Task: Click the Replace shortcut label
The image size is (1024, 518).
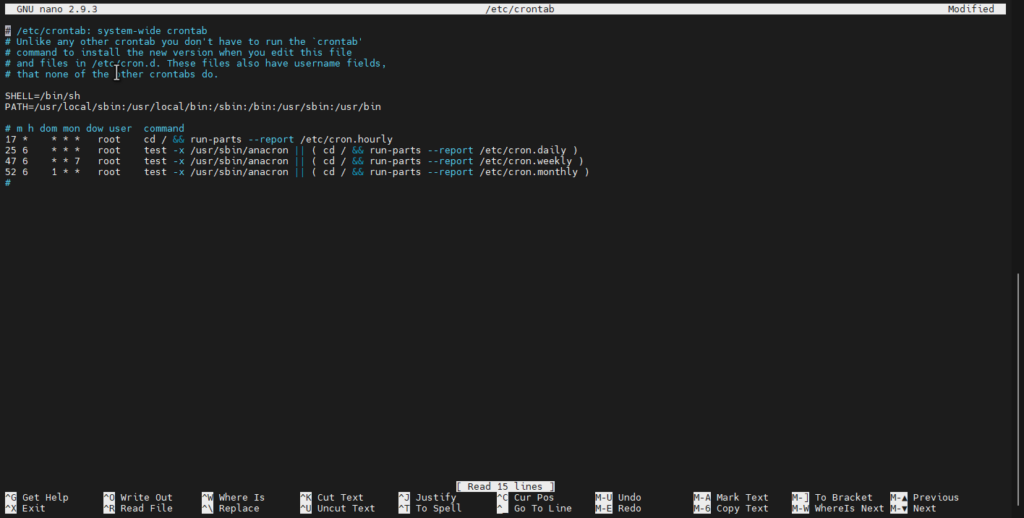Action: (238, 508)
